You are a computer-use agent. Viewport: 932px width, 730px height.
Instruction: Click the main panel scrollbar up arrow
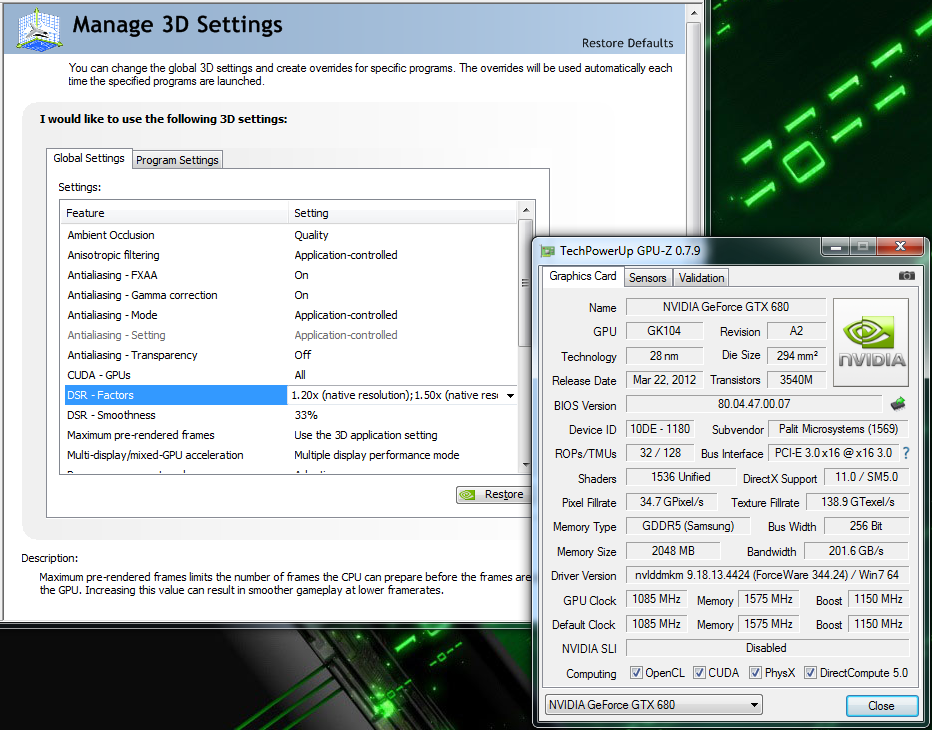pos(693,12)
